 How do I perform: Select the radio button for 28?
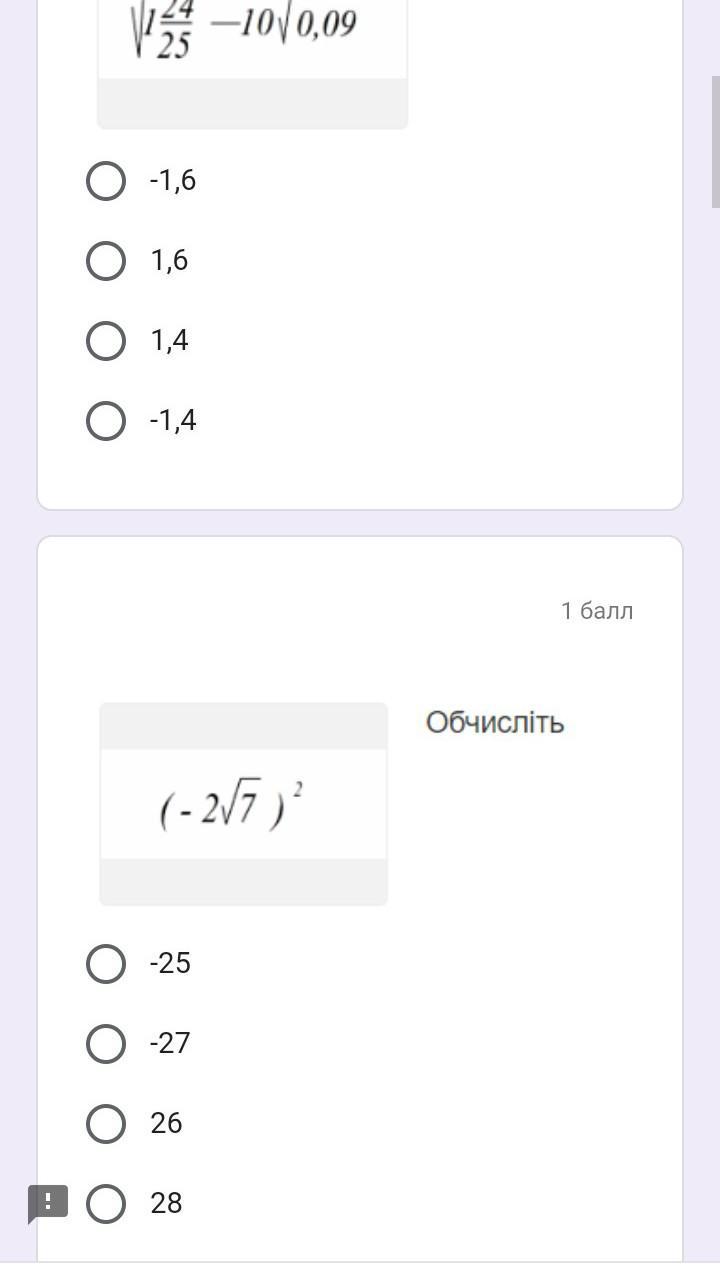[106, 1204]
